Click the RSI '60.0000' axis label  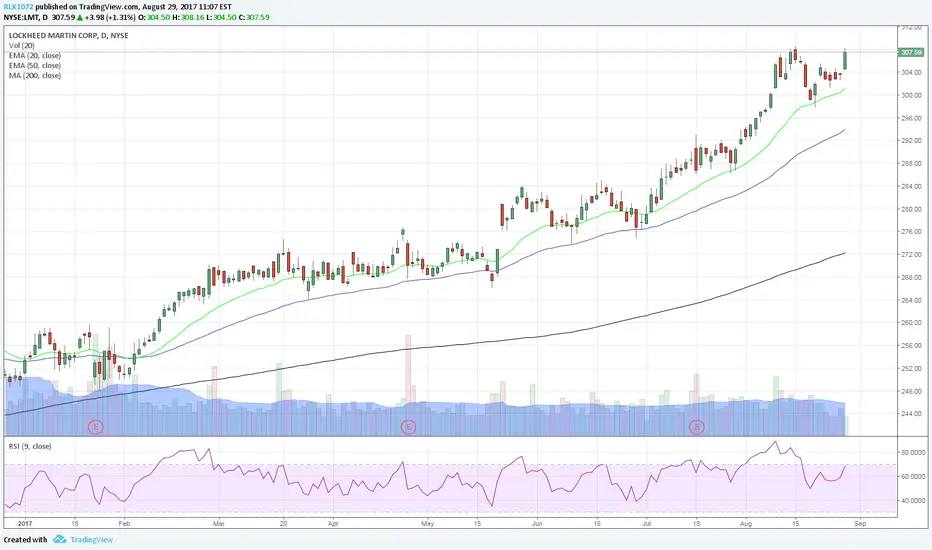[x=913, y=477]
